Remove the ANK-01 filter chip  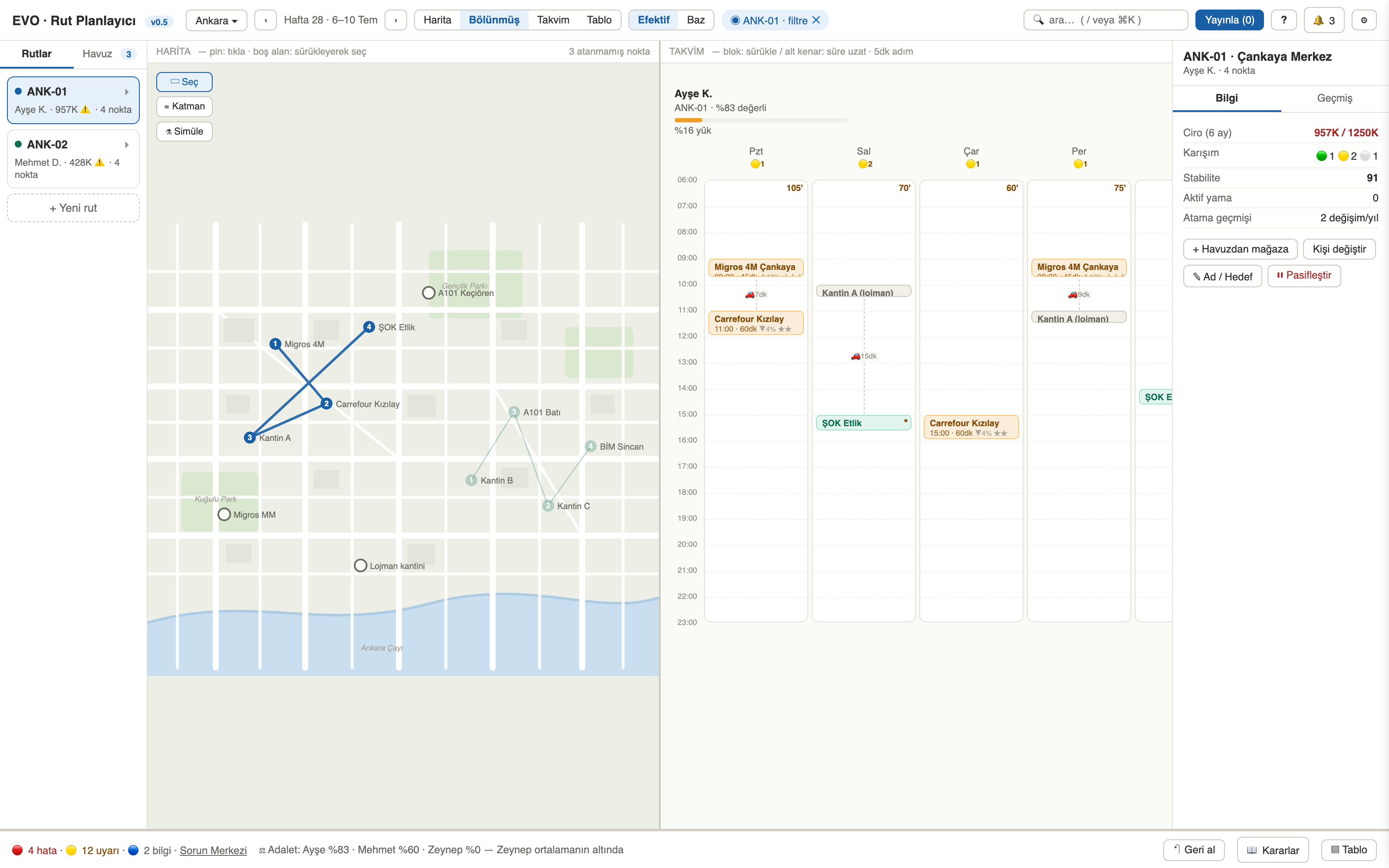click(x=816, y=20)
